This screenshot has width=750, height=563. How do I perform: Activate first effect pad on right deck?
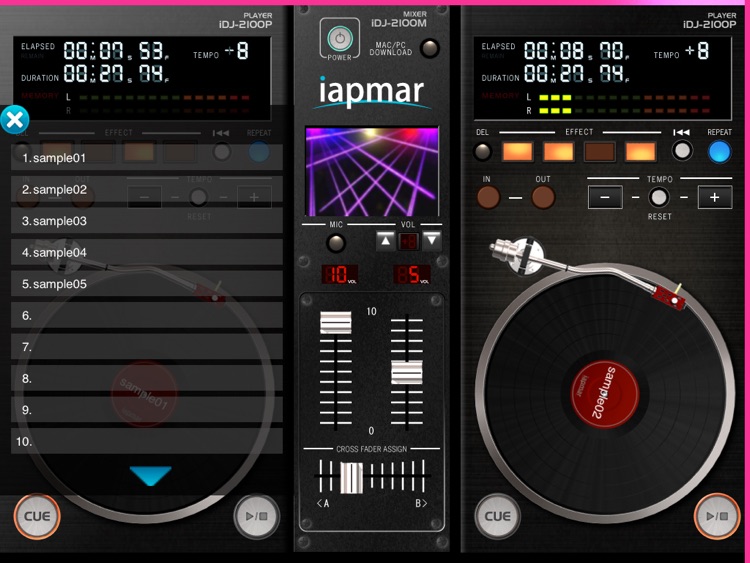(517, 152)
